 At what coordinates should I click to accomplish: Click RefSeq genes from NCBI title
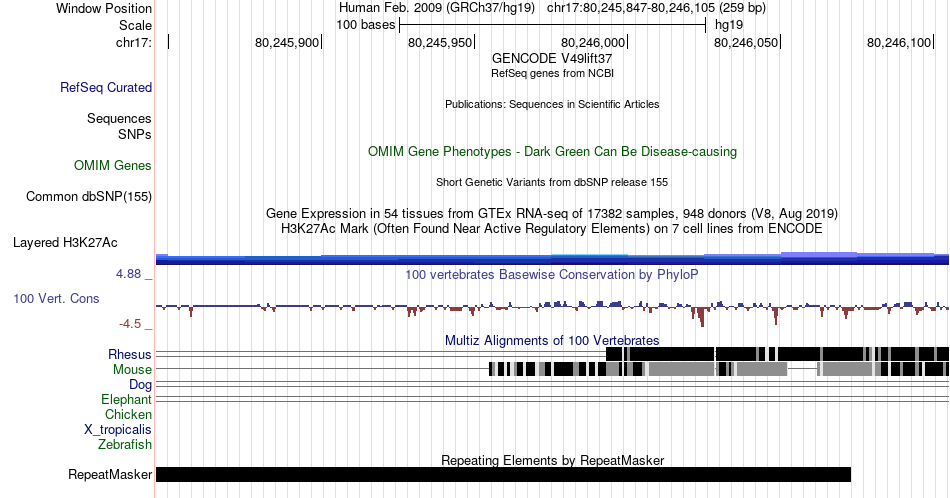pos(552,73)
